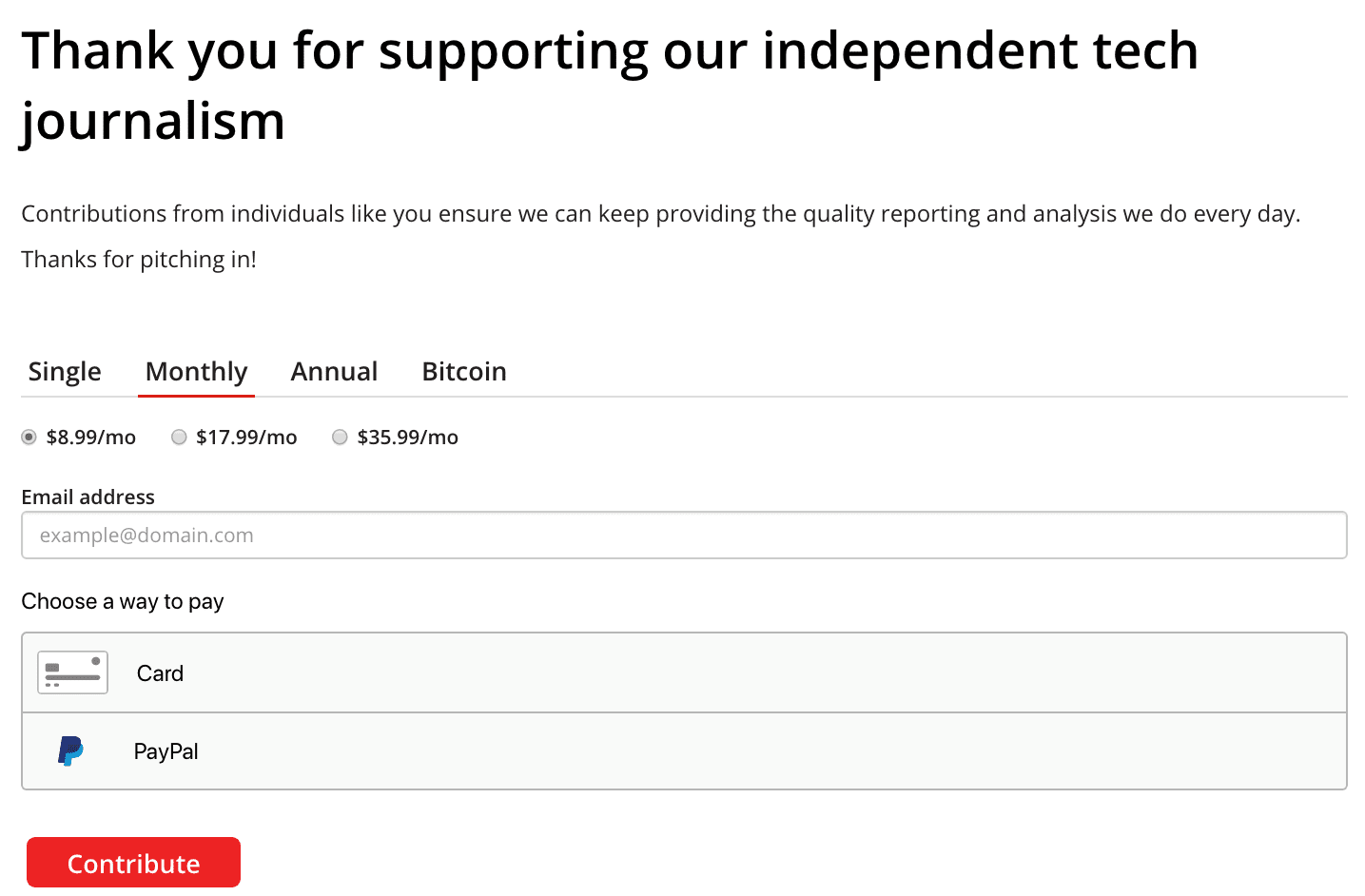Click the "$35.99/mo" label text
The image size is (1365, 896).
pos(408,437)
